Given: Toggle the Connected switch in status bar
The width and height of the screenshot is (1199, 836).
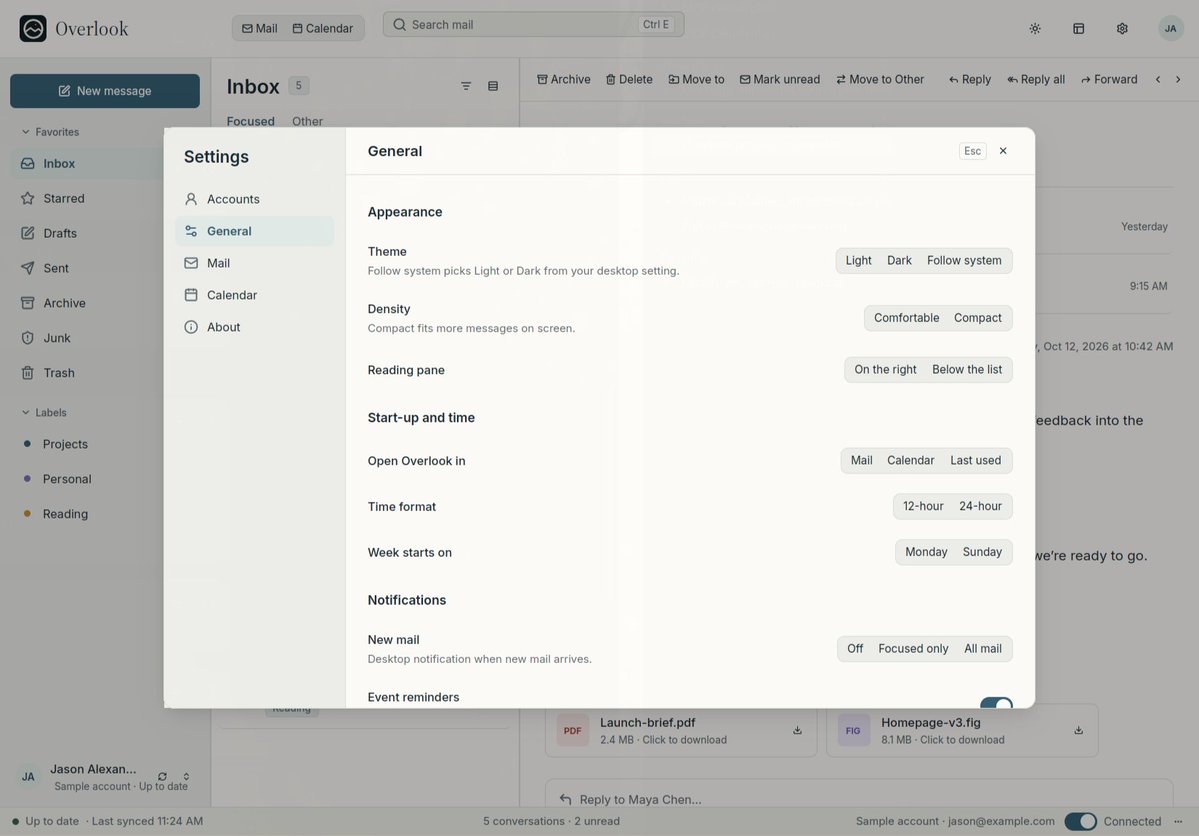Looking at the screenshot, I should coord(1080,821).
